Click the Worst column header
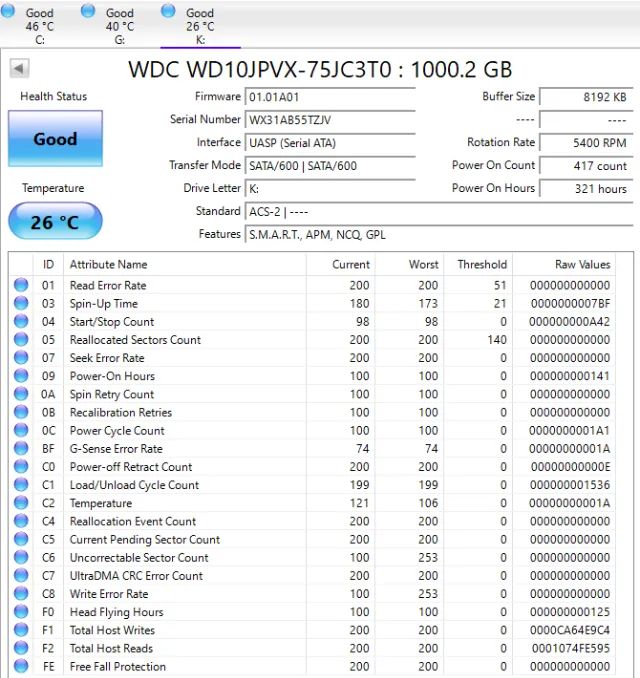Viewport: 640px width, 678px height. coord(410,264)
